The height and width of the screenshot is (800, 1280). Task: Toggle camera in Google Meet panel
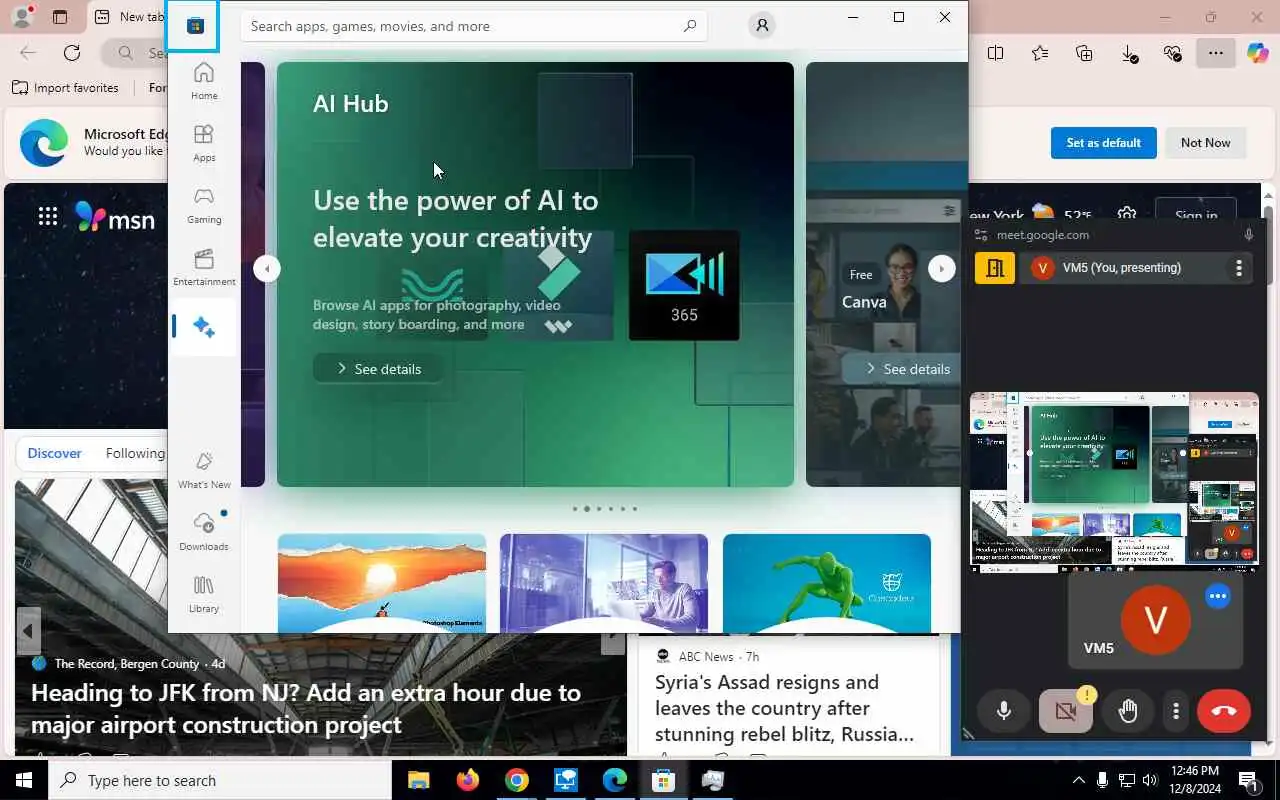[1065, 711]
